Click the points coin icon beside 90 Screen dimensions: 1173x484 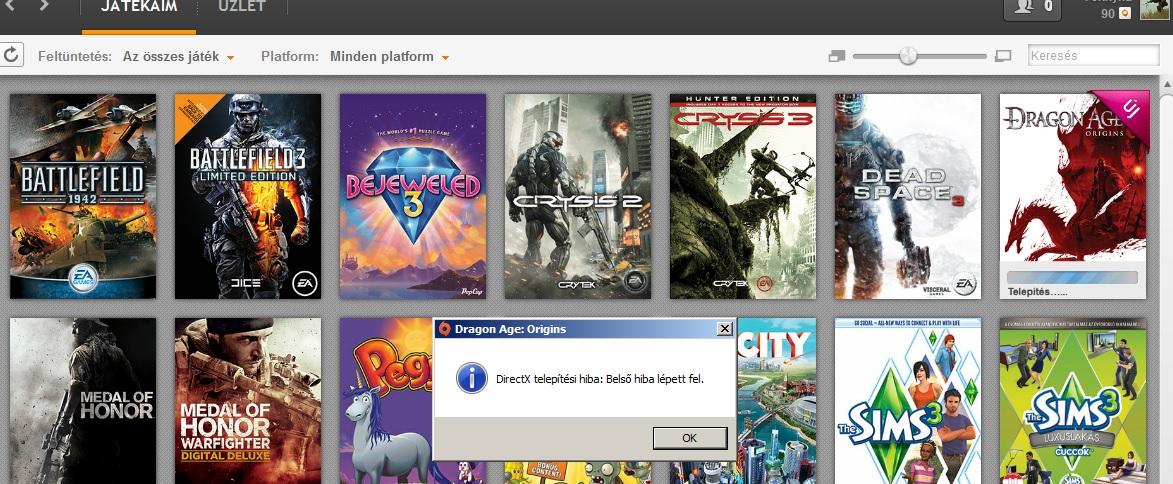(x=1124, y=14)
